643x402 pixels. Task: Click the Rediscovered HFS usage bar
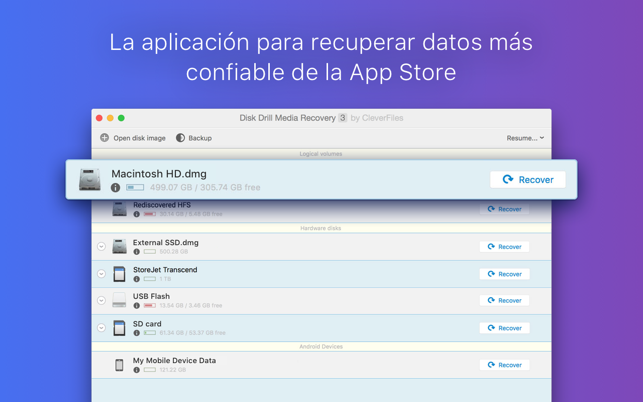click(150, 214)
